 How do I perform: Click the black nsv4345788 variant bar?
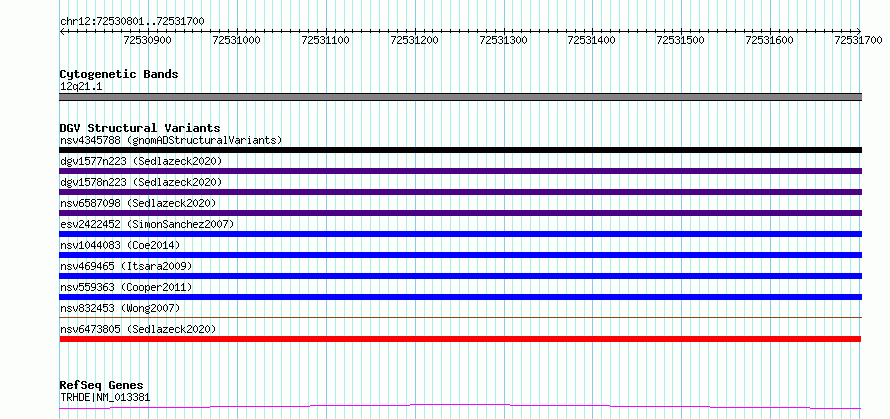(x=460, y=150)
